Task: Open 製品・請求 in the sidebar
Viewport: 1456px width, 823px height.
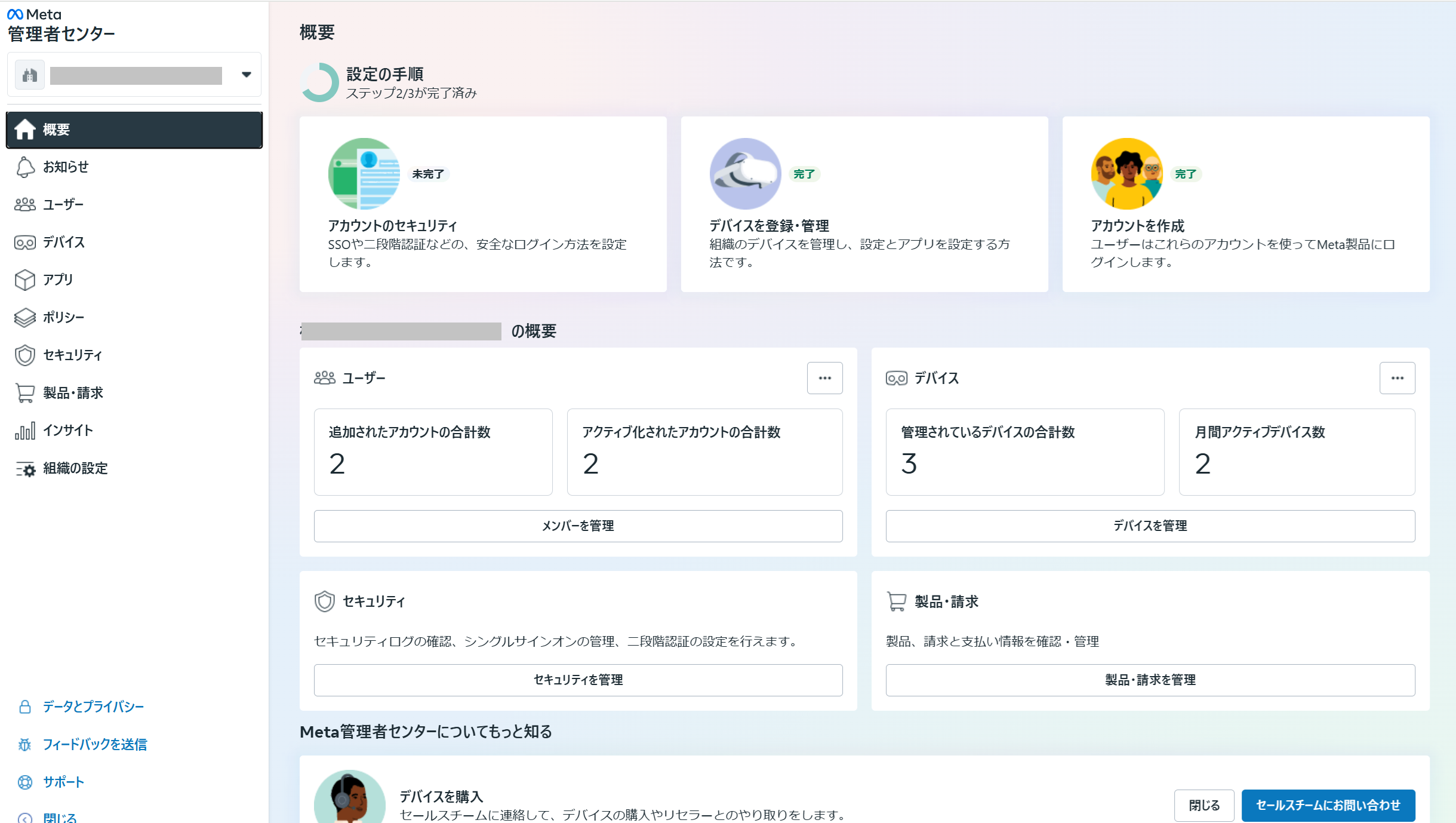Action: [x=134, y=393]
